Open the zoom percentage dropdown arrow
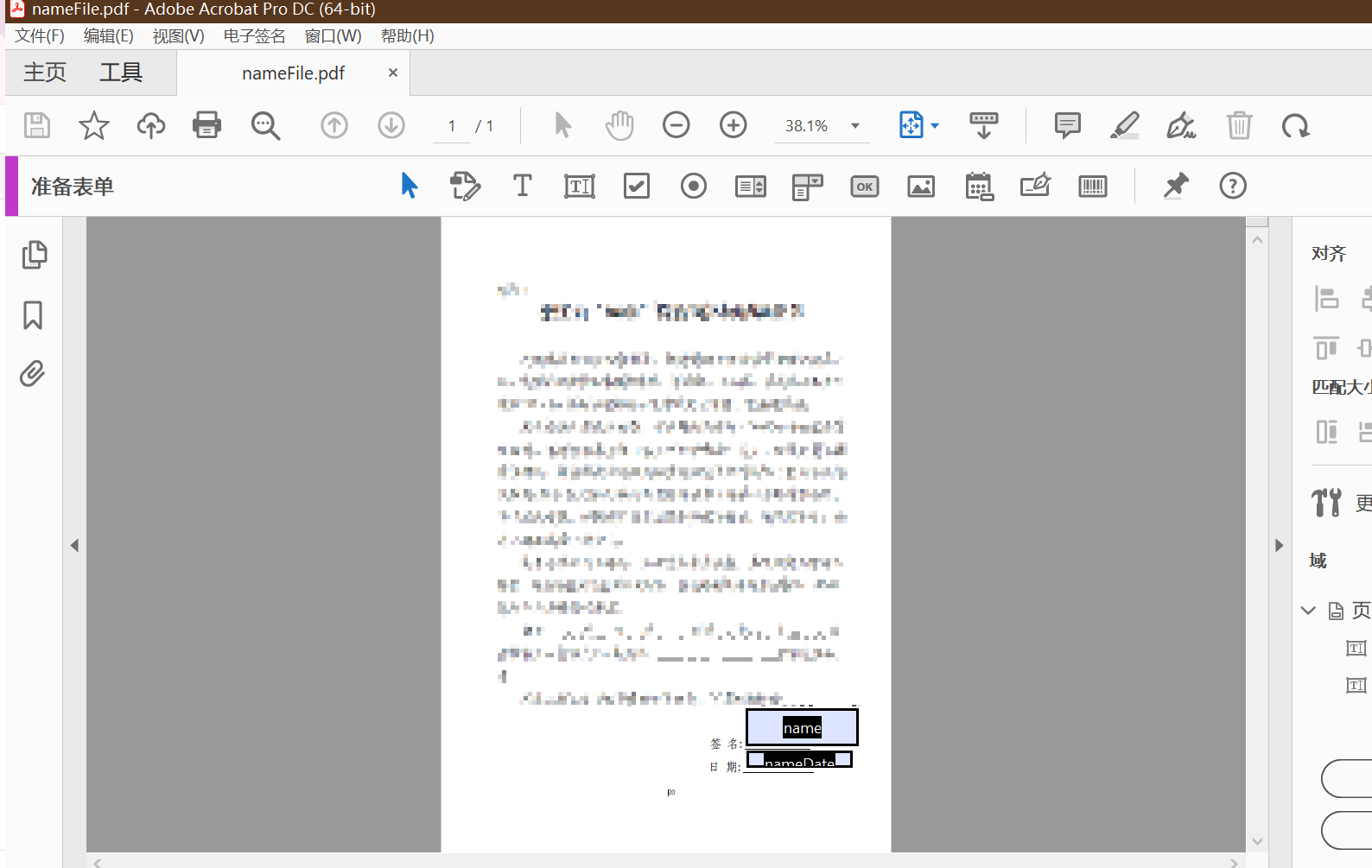Image resolution: width=1372 pixels, height=868 pixels. 855,126
